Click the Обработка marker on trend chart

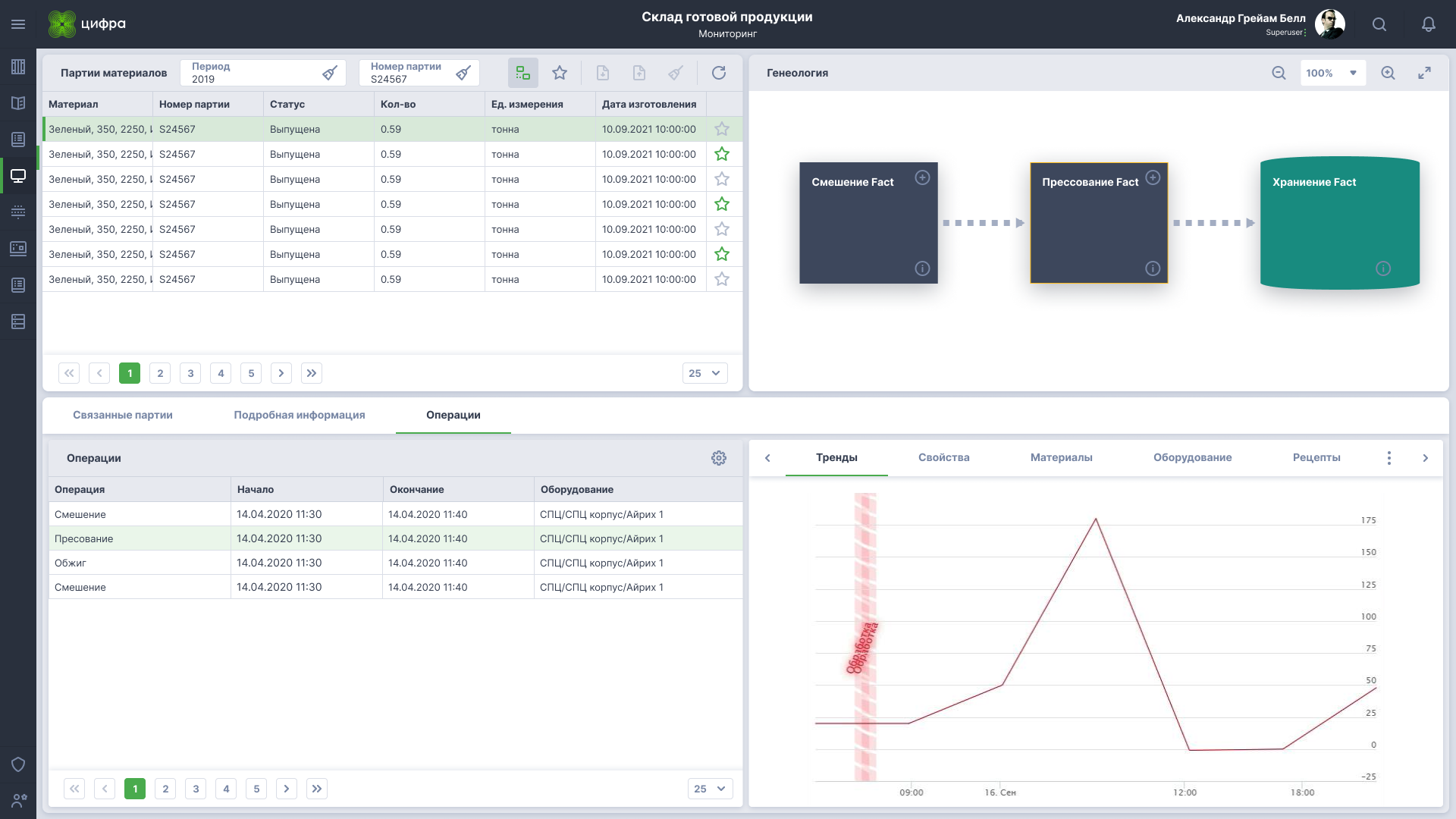pos(863,647)
